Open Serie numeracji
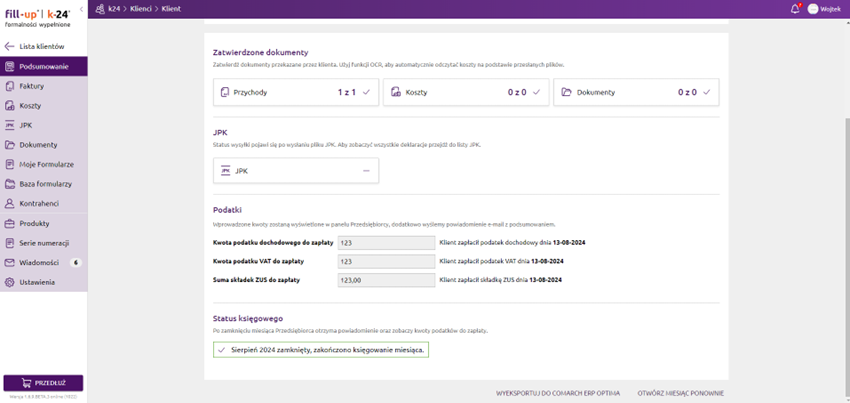The image size is (850, 403). point(43,243)
